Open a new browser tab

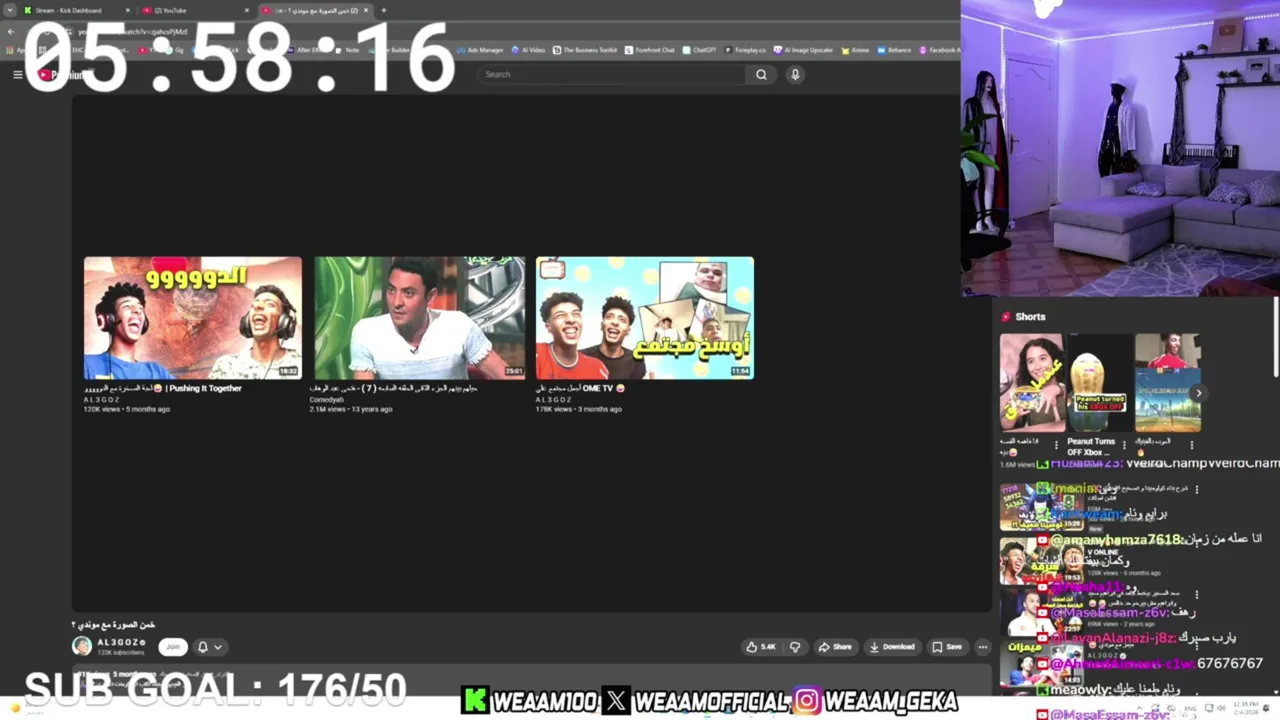pyautogui.click(x=383, y=10)
